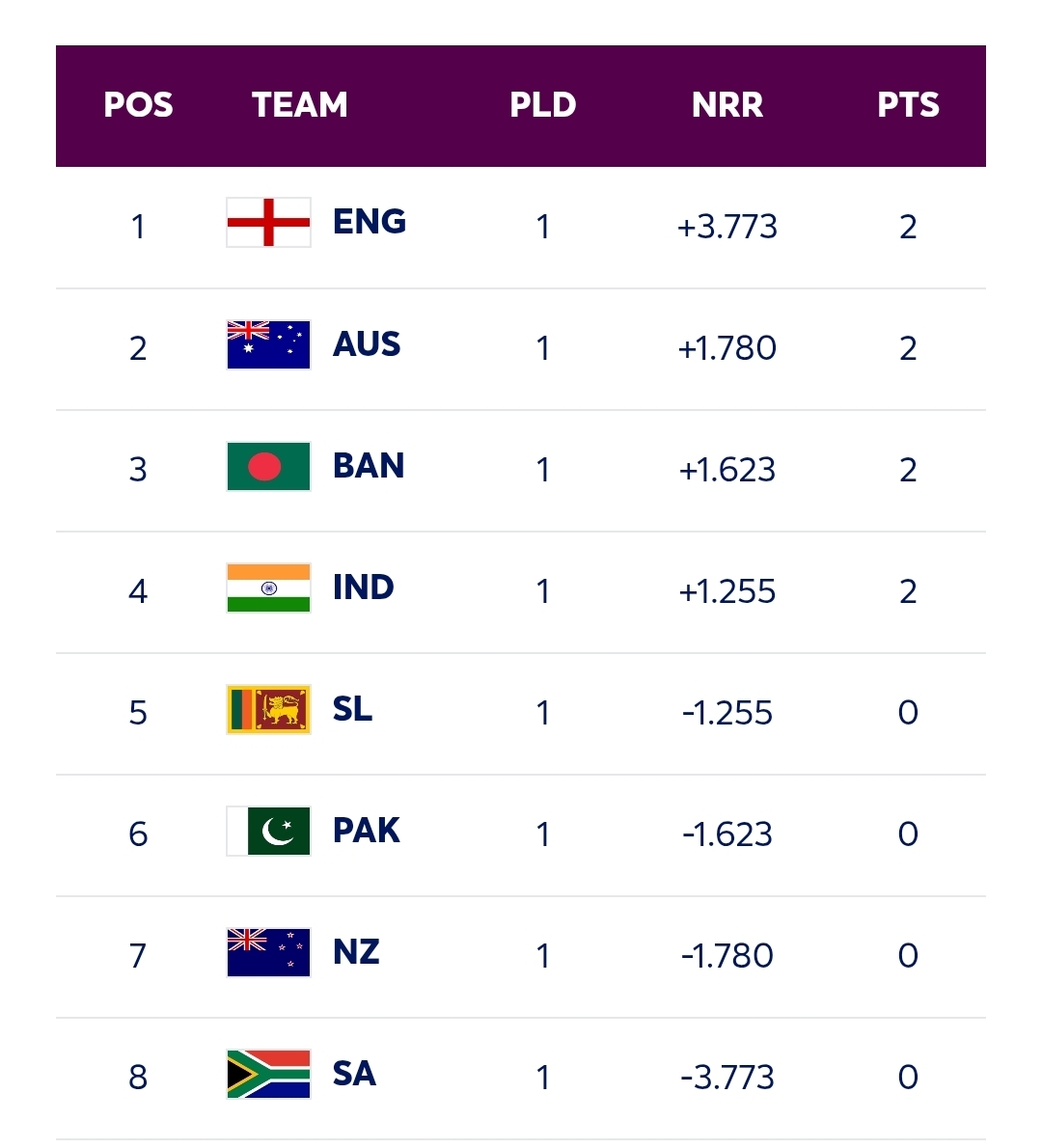Click the India flag icon

tap(268, 588)
